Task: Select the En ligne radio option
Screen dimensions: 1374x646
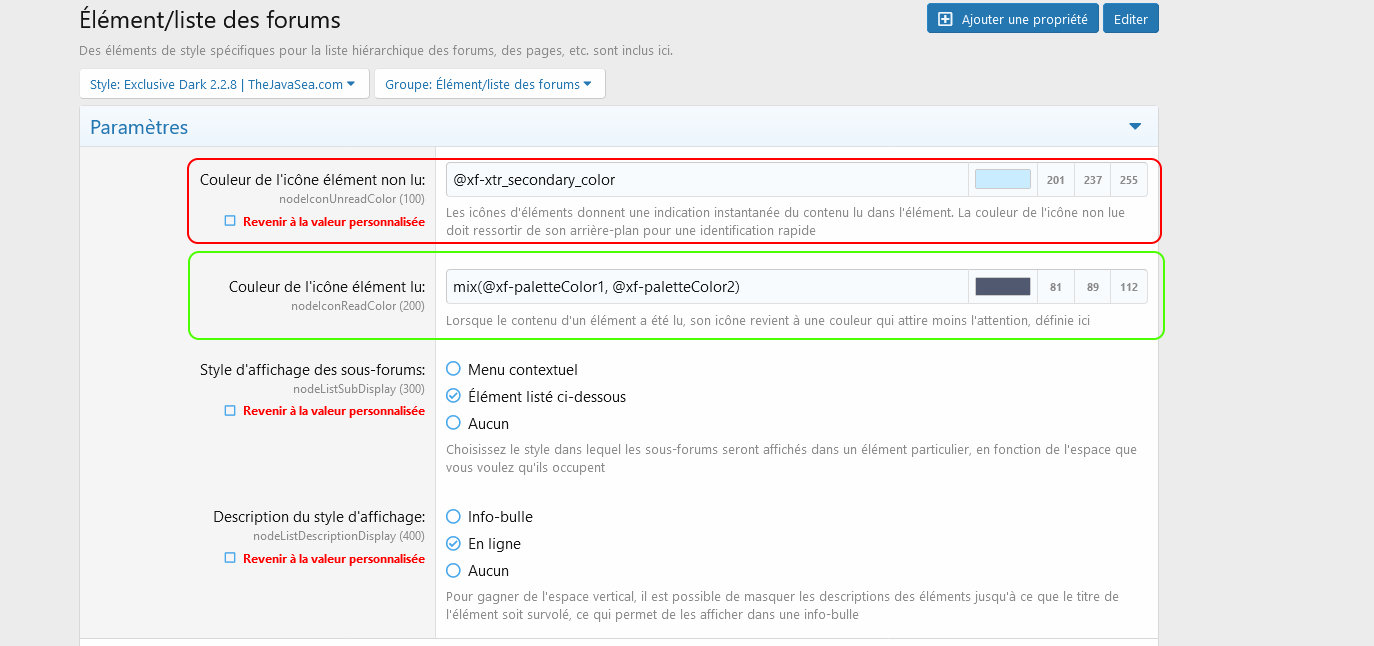Action: [x=454, y=544]
